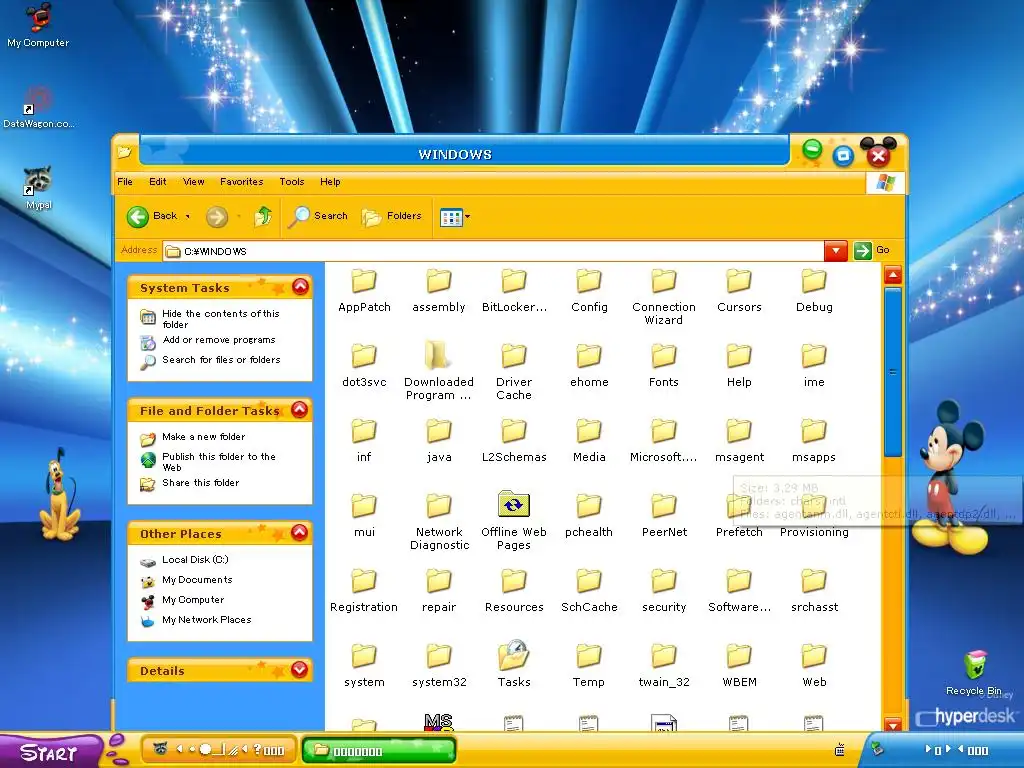This screenshot has width=1024, height=768.
Task: Select the Temp folder
Action: click(589, 666)
